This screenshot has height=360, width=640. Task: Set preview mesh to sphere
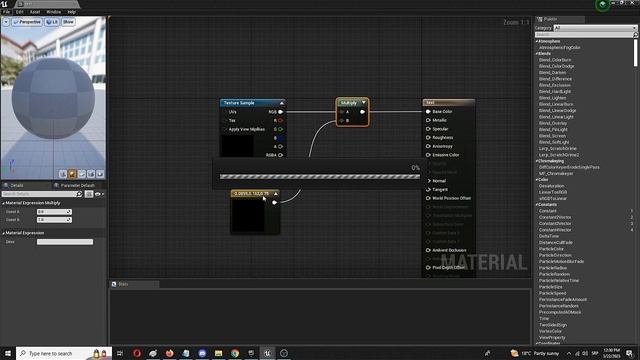[x=72, y=174]
